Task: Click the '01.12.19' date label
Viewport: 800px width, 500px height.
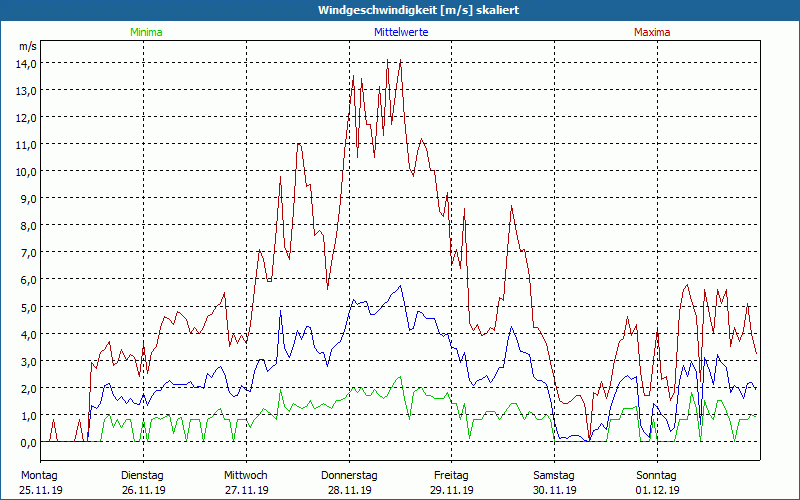Action: (x=658, y=490)
